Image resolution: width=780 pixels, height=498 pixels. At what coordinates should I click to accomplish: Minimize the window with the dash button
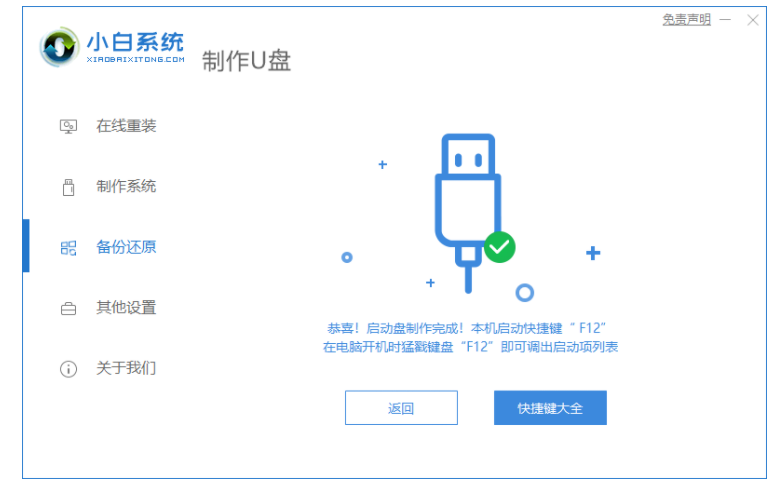point(725,20)
